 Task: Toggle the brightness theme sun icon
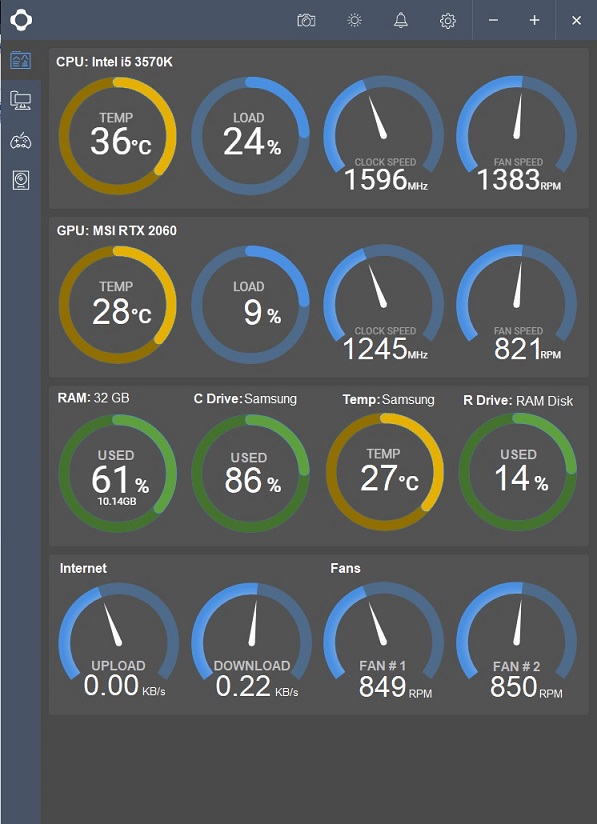[354, 20]
